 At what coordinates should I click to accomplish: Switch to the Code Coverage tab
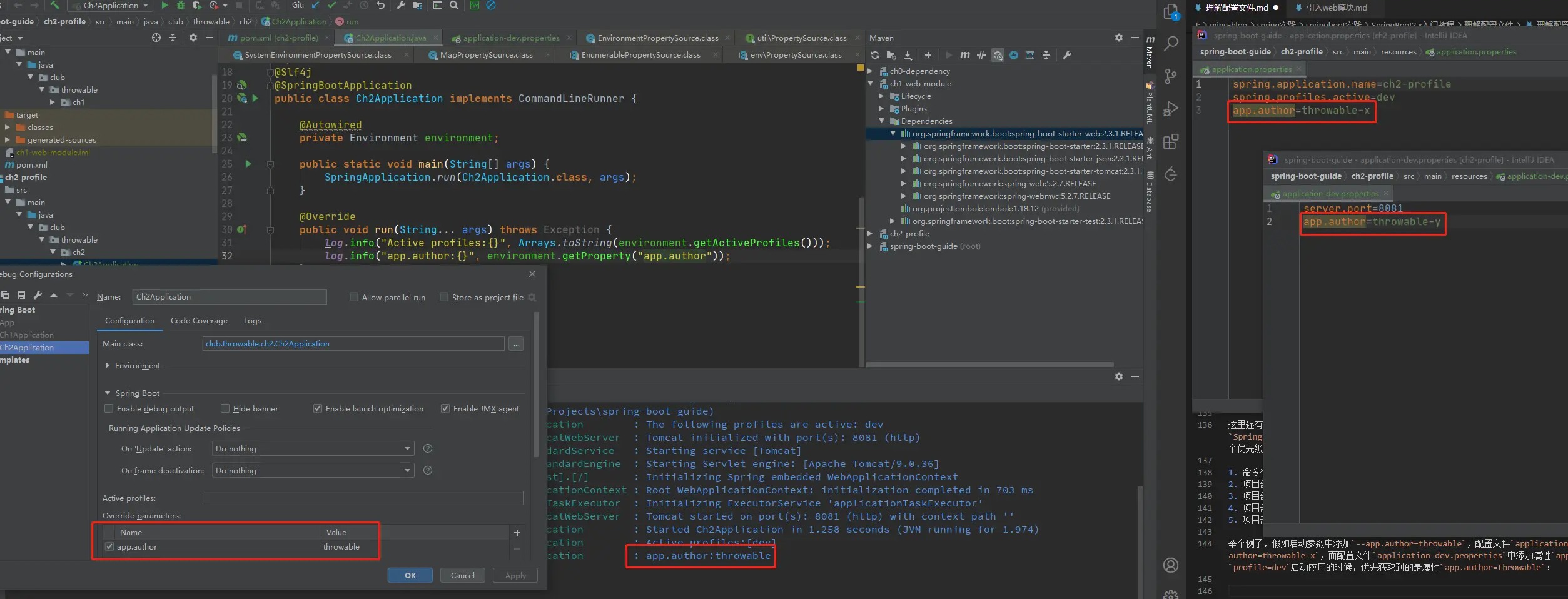[199, 321]
